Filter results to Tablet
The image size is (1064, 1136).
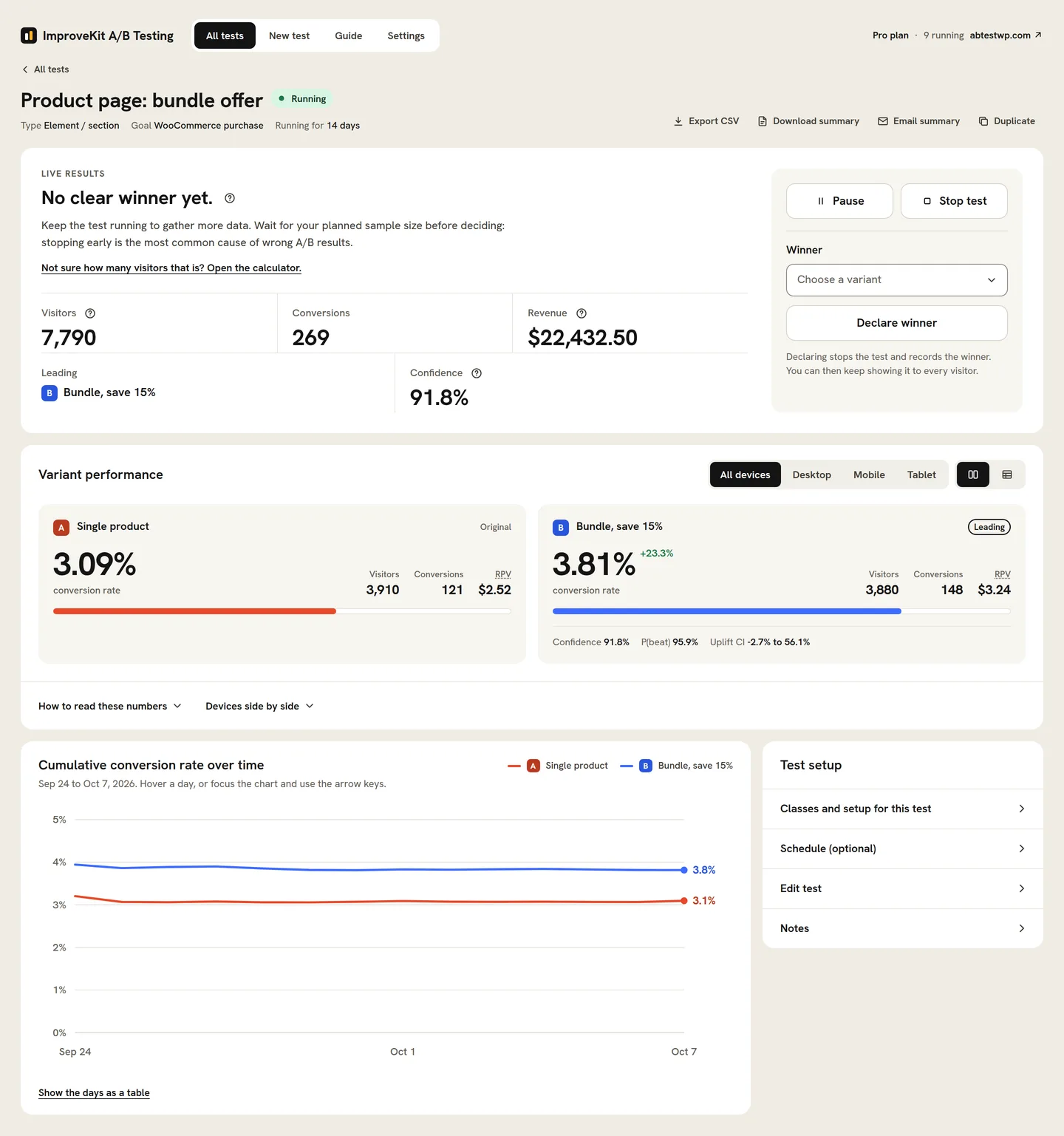point(921,475)
